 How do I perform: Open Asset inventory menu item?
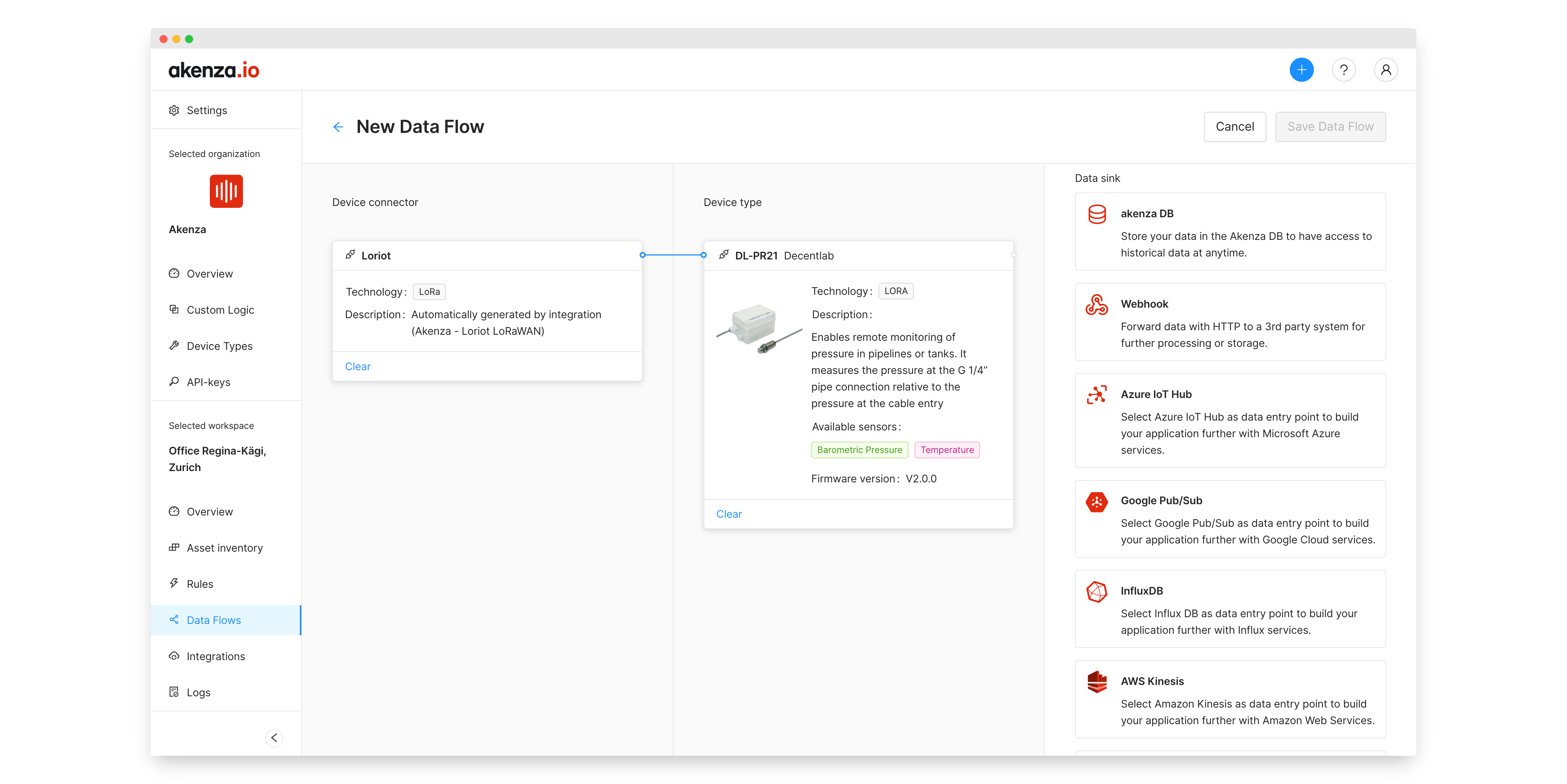click(226, 548)
